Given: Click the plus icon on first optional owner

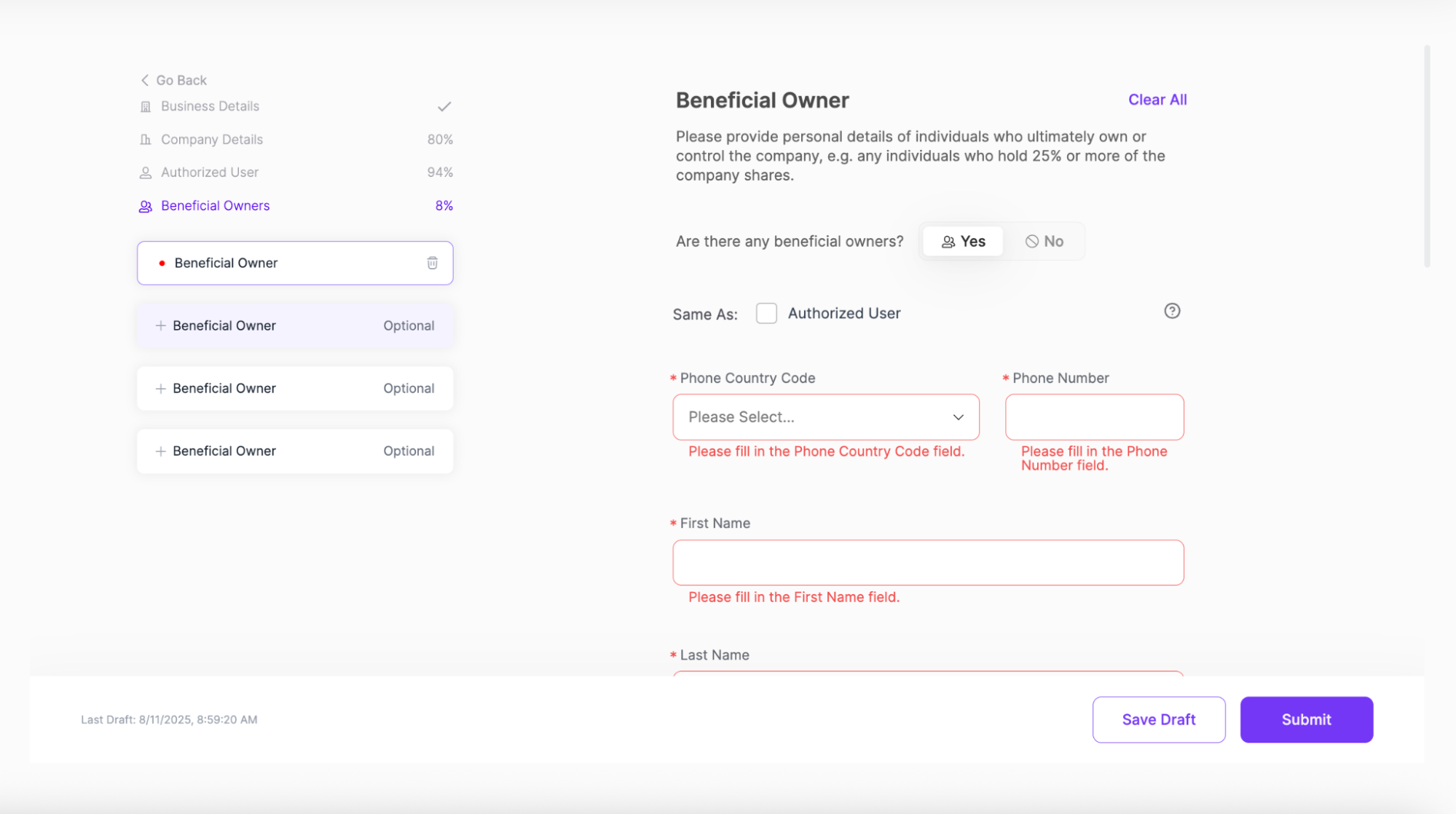Looking at the screenshot, I should [x=161, y=325].
